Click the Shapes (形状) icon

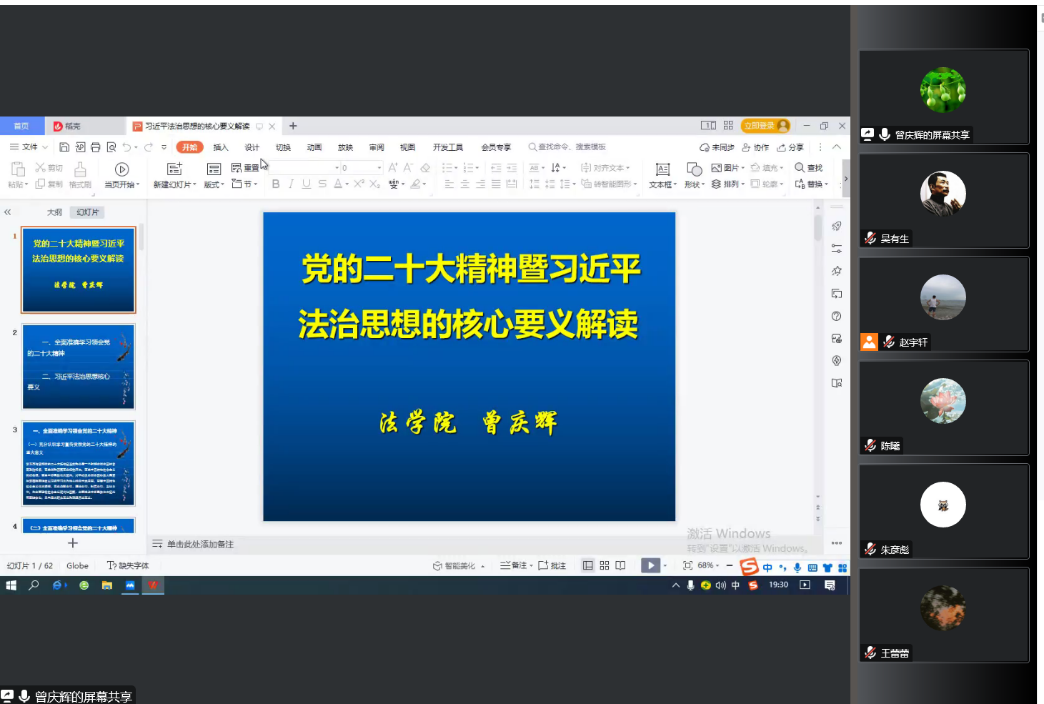pos(693,169)
